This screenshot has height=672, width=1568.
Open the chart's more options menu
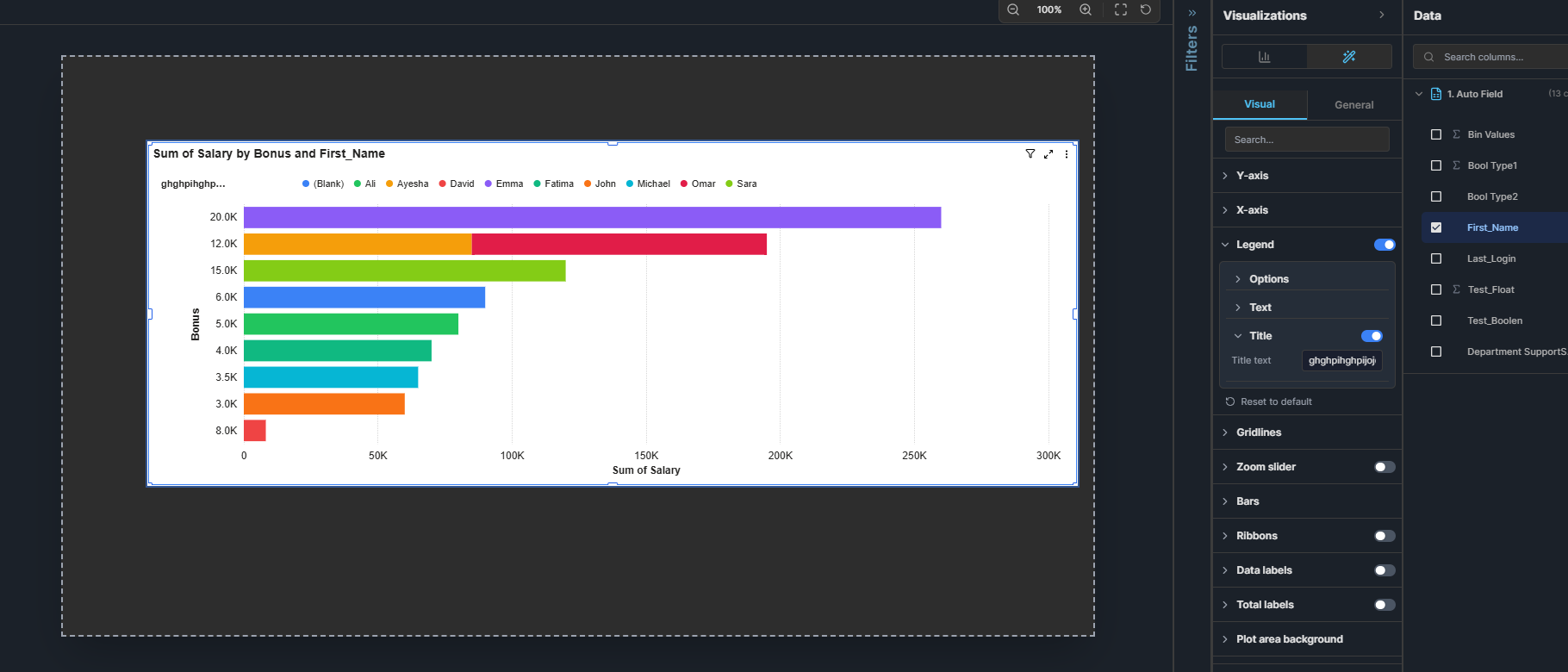(x=1067, y=154)
